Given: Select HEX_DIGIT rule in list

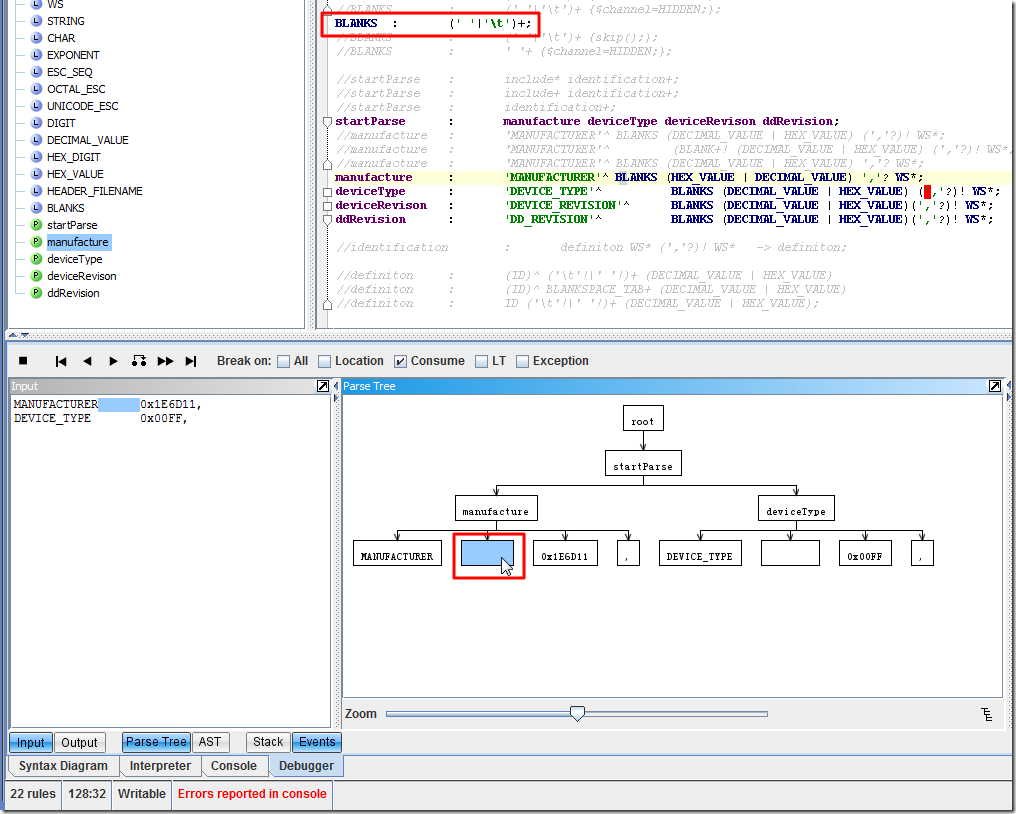Looking at the screenshot, I should click(x=73, y=157).
